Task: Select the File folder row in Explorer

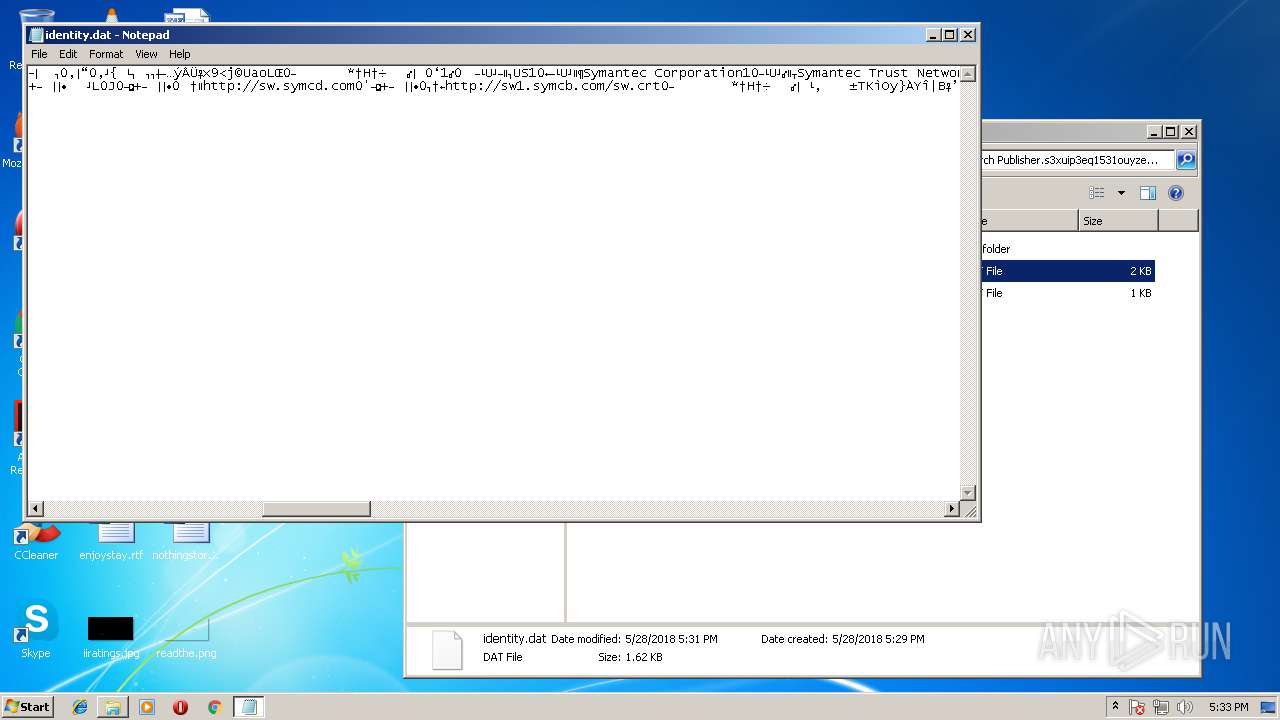Action: 1067,249
